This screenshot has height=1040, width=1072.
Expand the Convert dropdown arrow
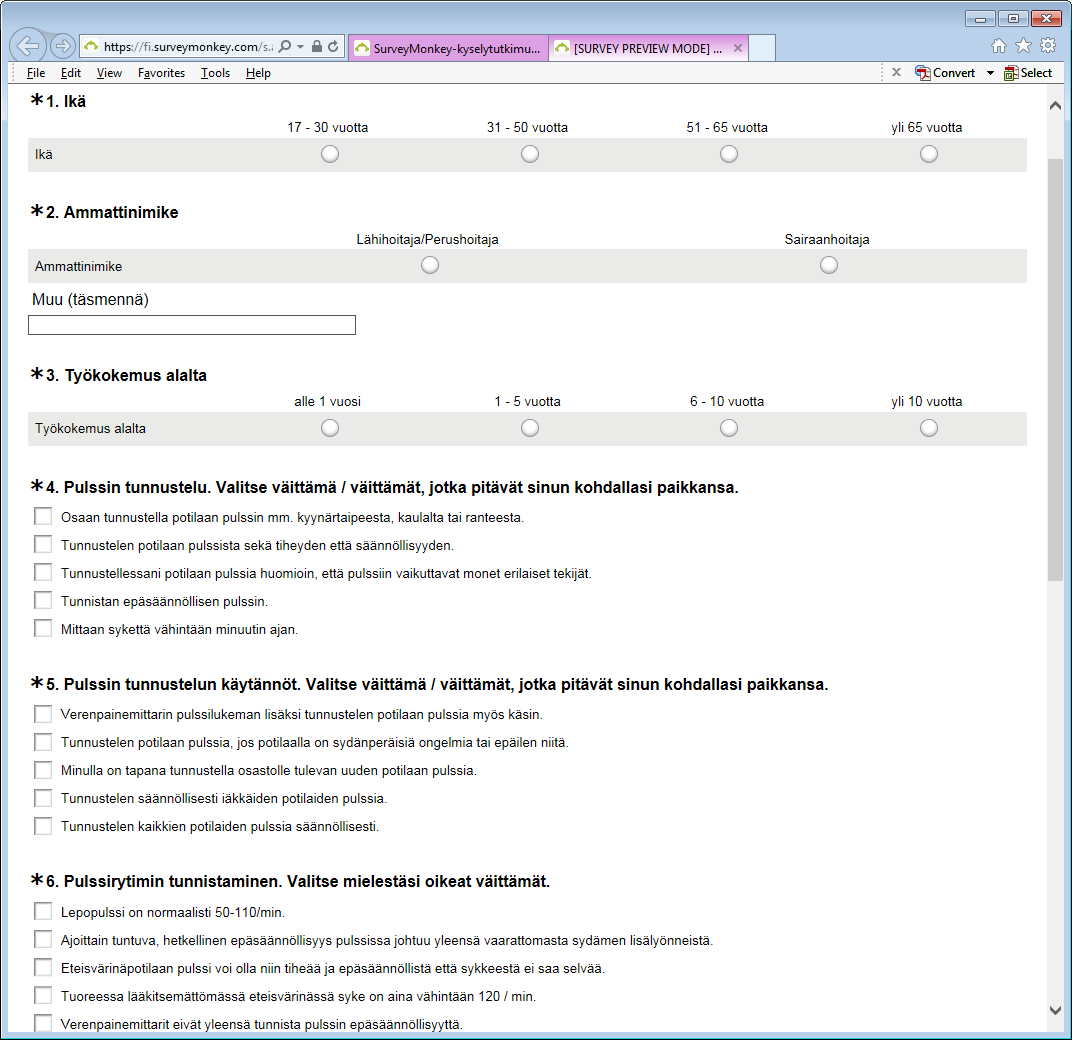click(990, 72)
